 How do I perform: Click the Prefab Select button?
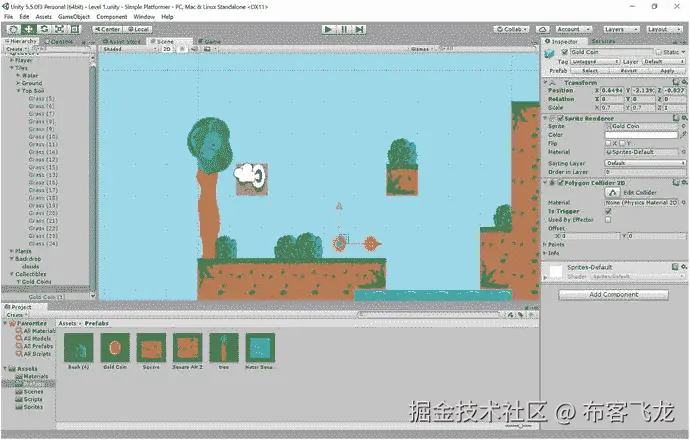(x=590, y=71)
